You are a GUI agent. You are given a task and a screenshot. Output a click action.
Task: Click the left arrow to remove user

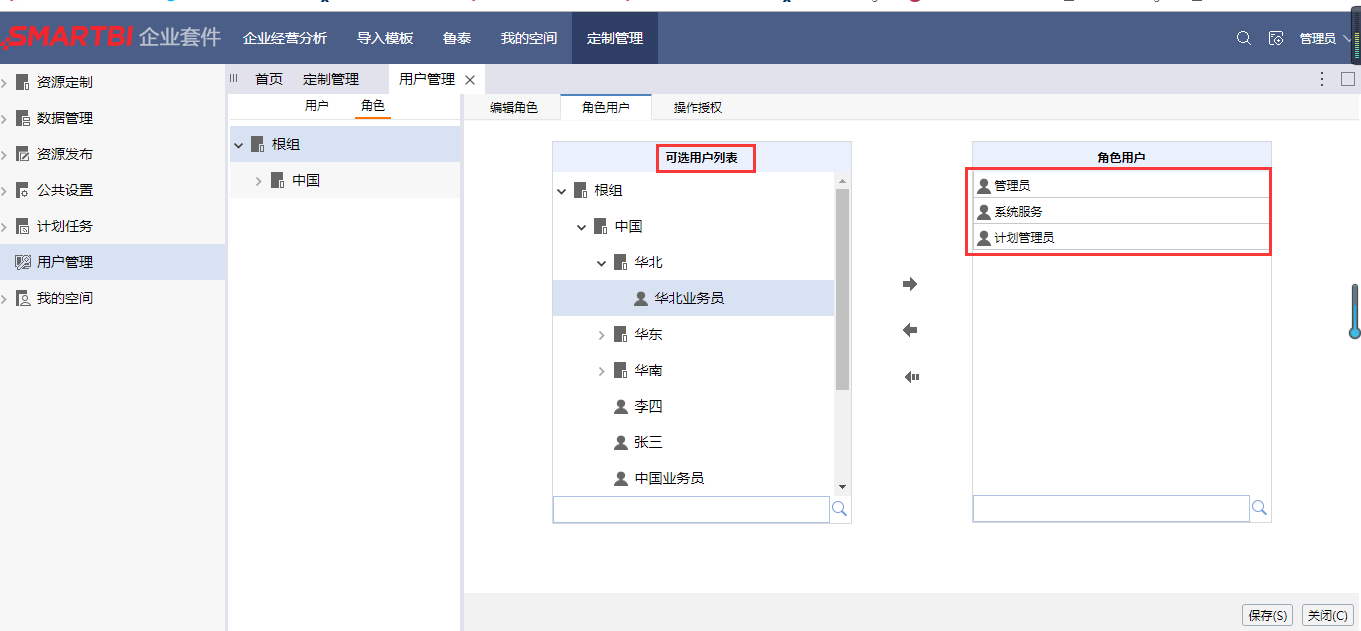pos(910,331)
